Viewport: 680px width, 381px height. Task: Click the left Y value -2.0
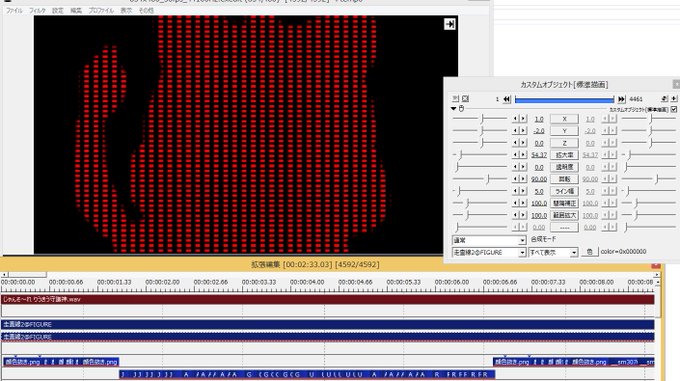[x=539, y=131]
